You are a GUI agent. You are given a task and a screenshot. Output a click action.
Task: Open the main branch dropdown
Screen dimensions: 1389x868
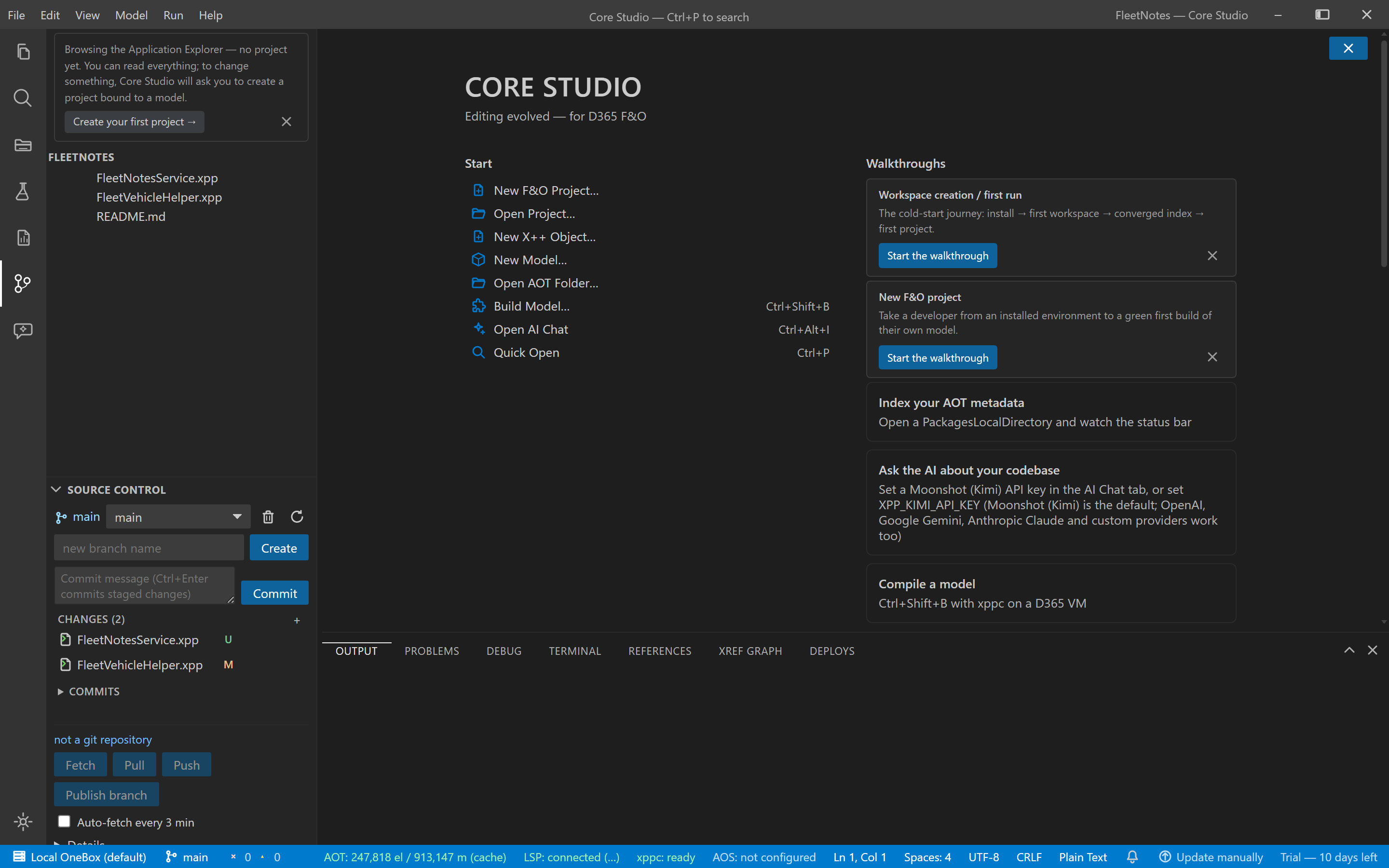pyautogui.click(x=178, y=516)
